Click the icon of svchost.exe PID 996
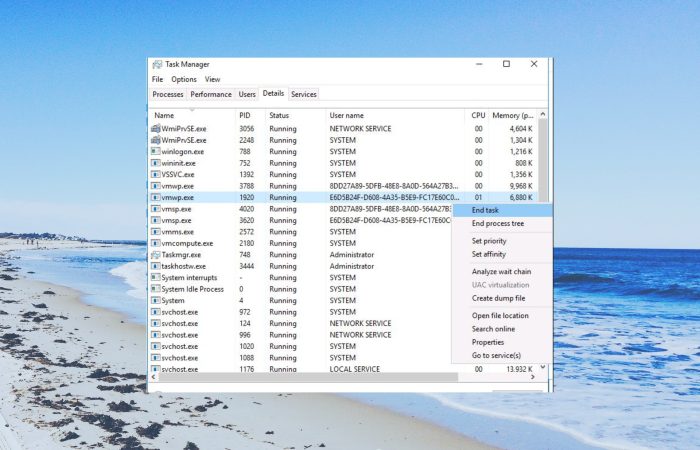 pyautogui.click(x=155, y=335)
